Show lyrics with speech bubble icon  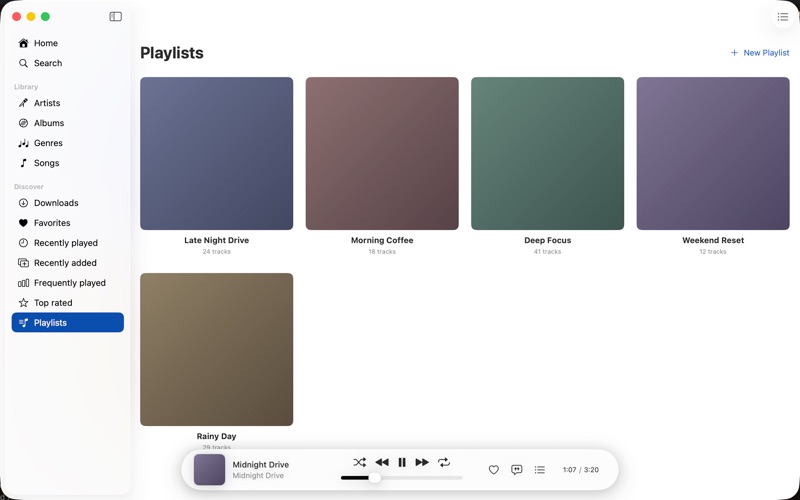click(x=516, y=470)
